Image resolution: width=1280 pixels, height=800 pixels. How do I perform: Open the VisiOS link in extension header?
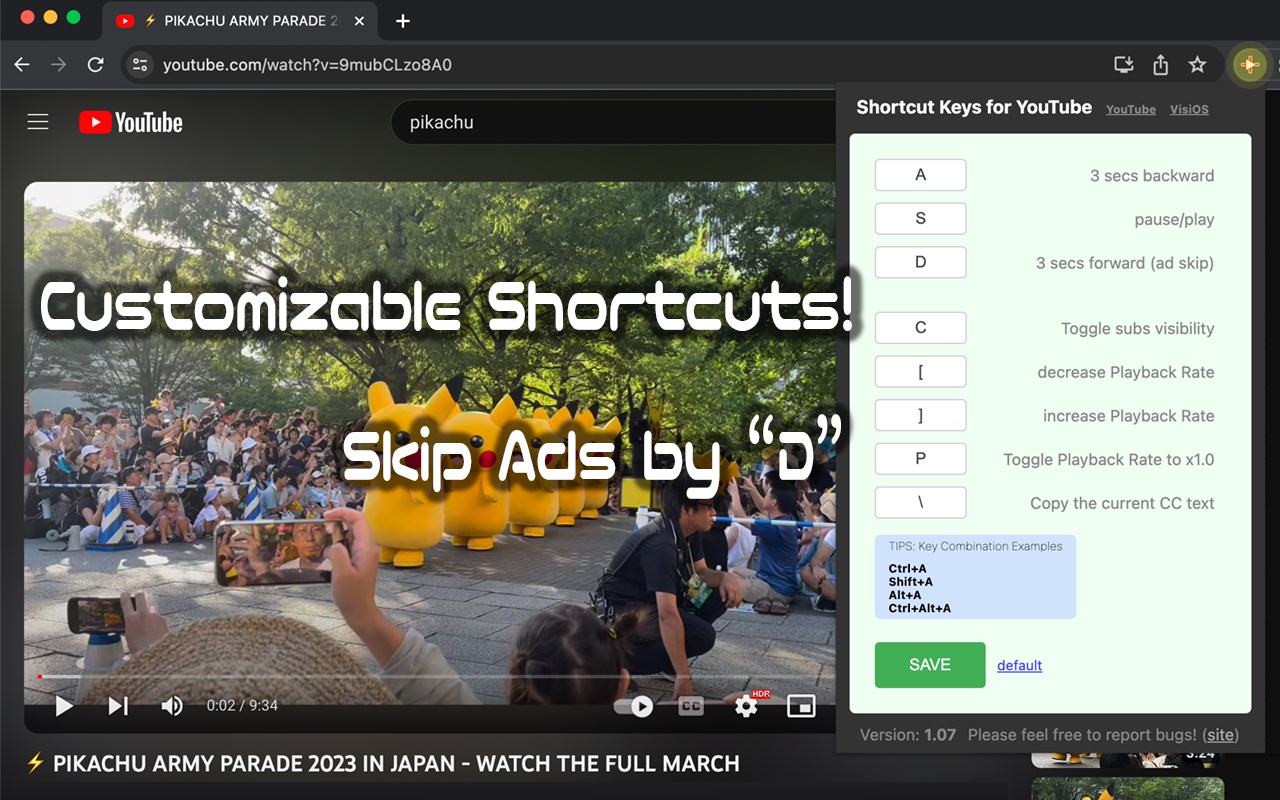tap(1189, 109)
